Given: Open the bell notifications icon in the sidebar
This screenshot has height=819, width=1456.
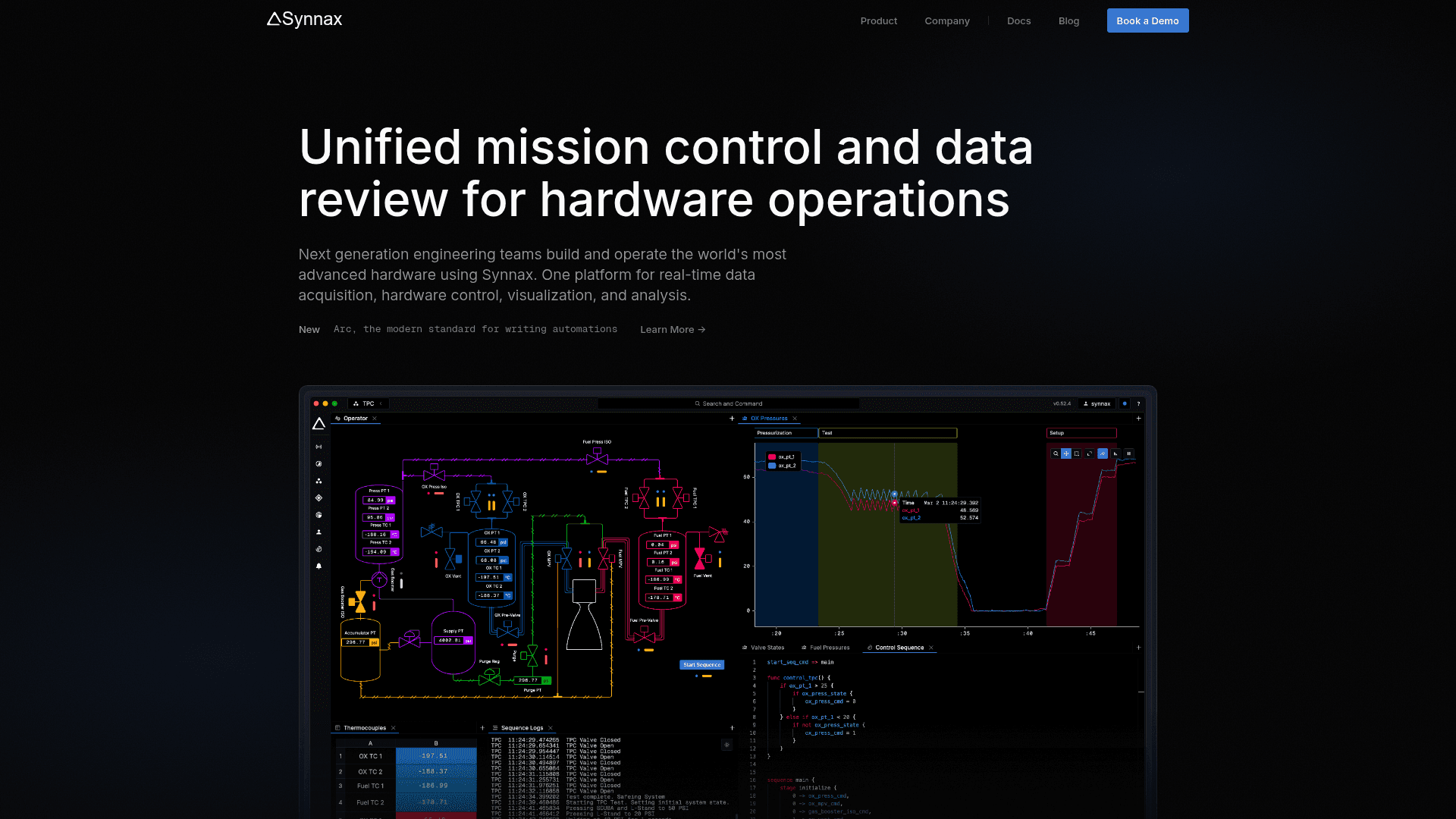Looking at the screenshot, I should point(318,566).
